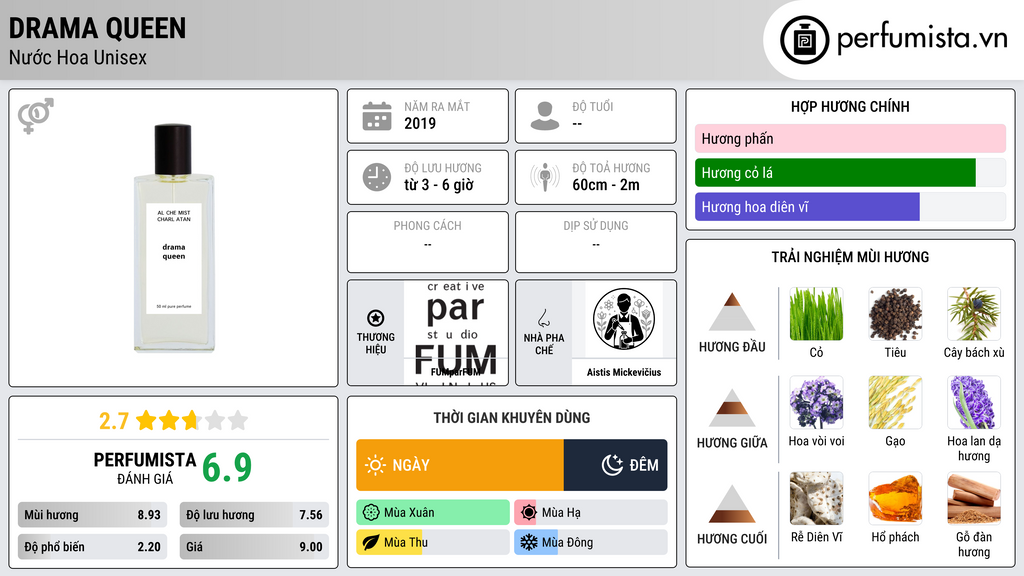Open the Hổ phách amber note thumbnail

(895, 499)
